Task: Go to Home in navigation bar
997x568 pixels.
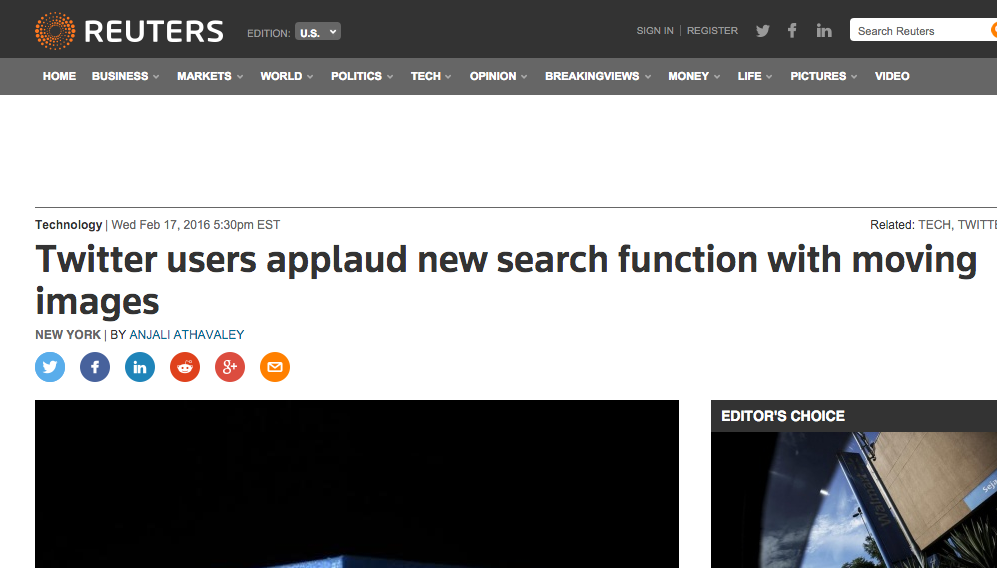Action: click(x=59, y=76)
